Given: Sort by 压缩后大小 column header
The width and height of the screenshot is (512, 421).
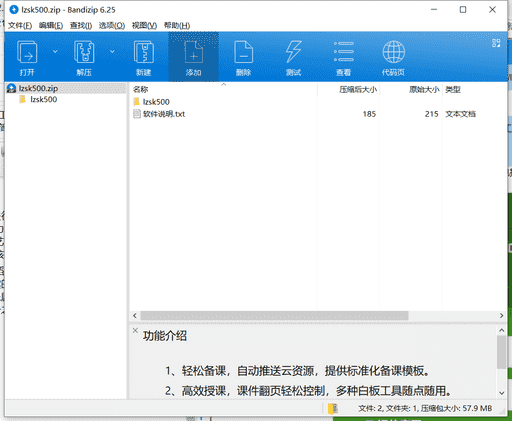Looking at the screenshot, I should (x=358, y=89).
